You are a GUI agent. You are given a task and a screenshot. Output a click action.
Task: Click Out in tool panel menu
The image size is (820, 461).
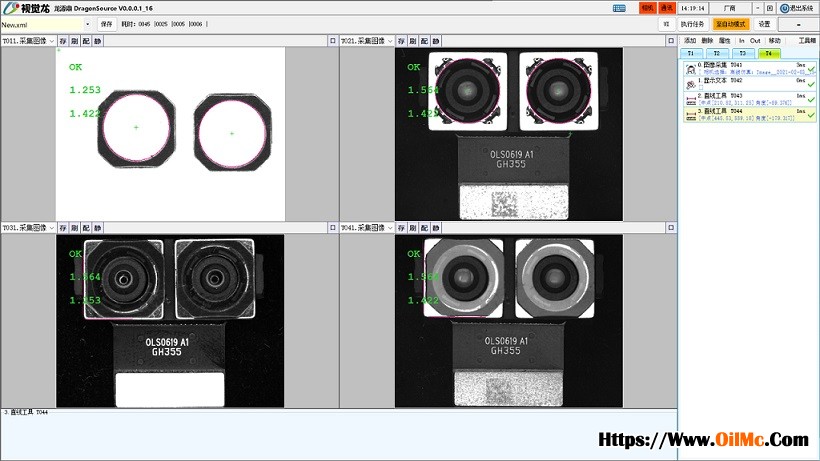(x=755, y=41)
